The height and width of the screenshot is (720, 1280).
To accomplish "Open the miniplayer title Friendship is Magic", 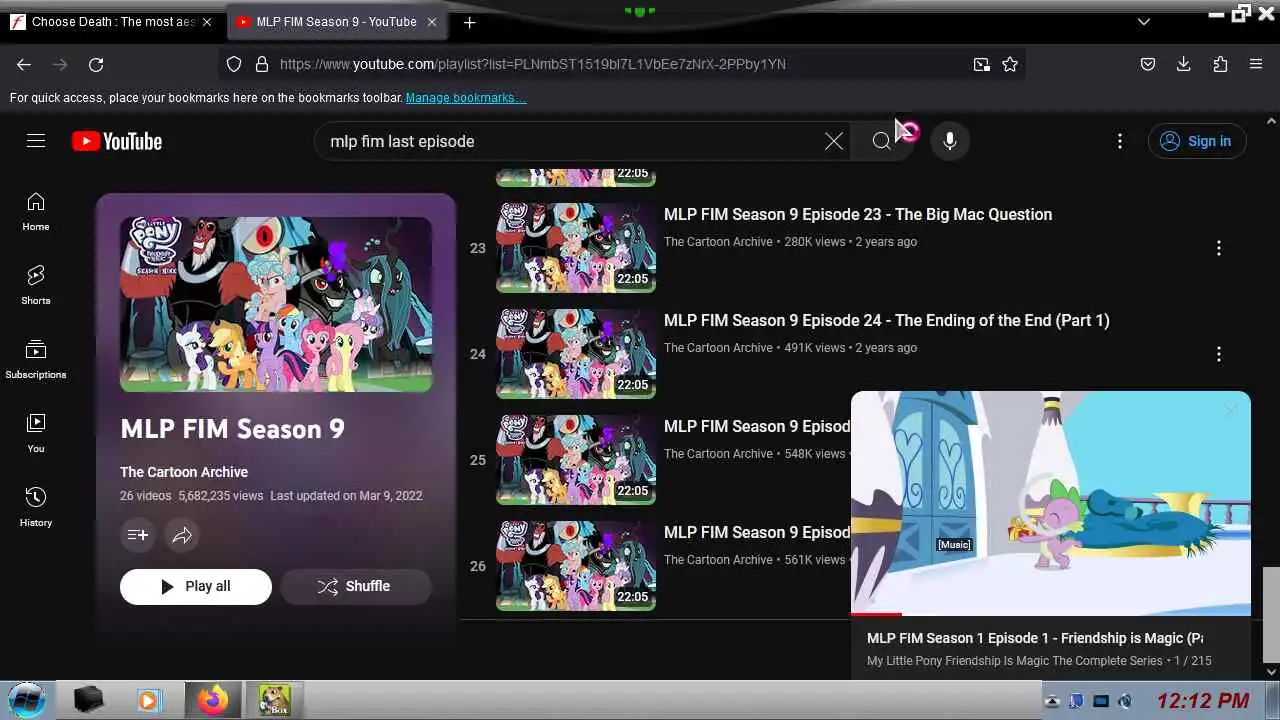I will 1035,638.
